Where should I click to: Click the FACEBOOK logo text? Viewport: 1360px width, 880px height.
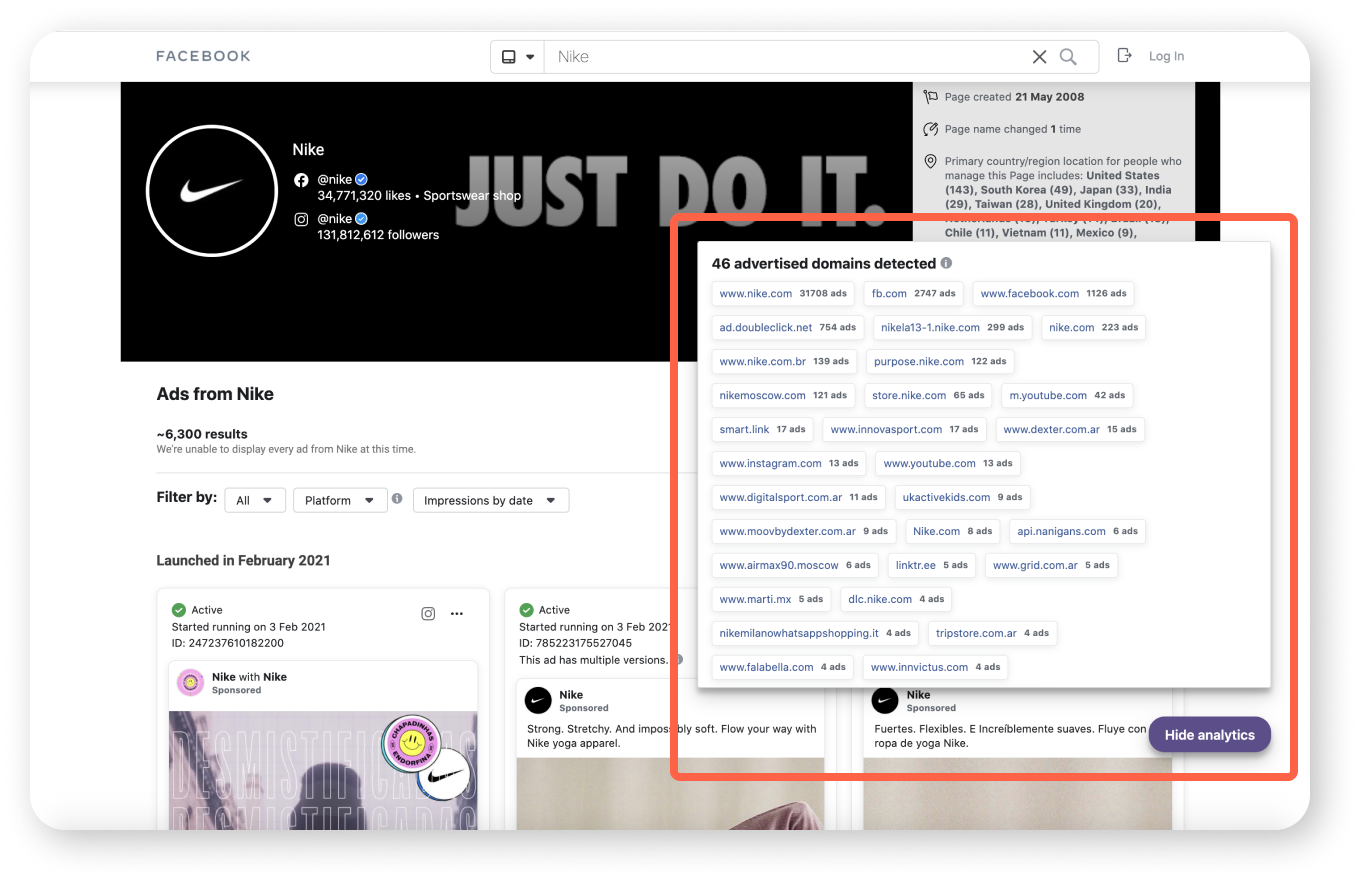203,56
